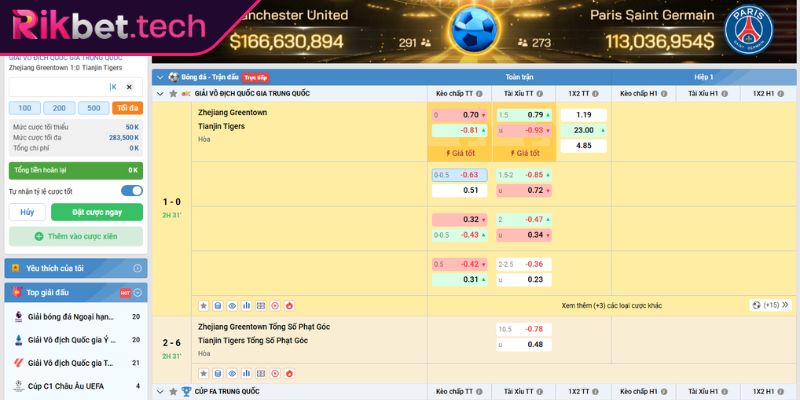The height and width of the screenshot is (400, 800).
Task: Click the Đặt cược ngay button
Action: 99,212
